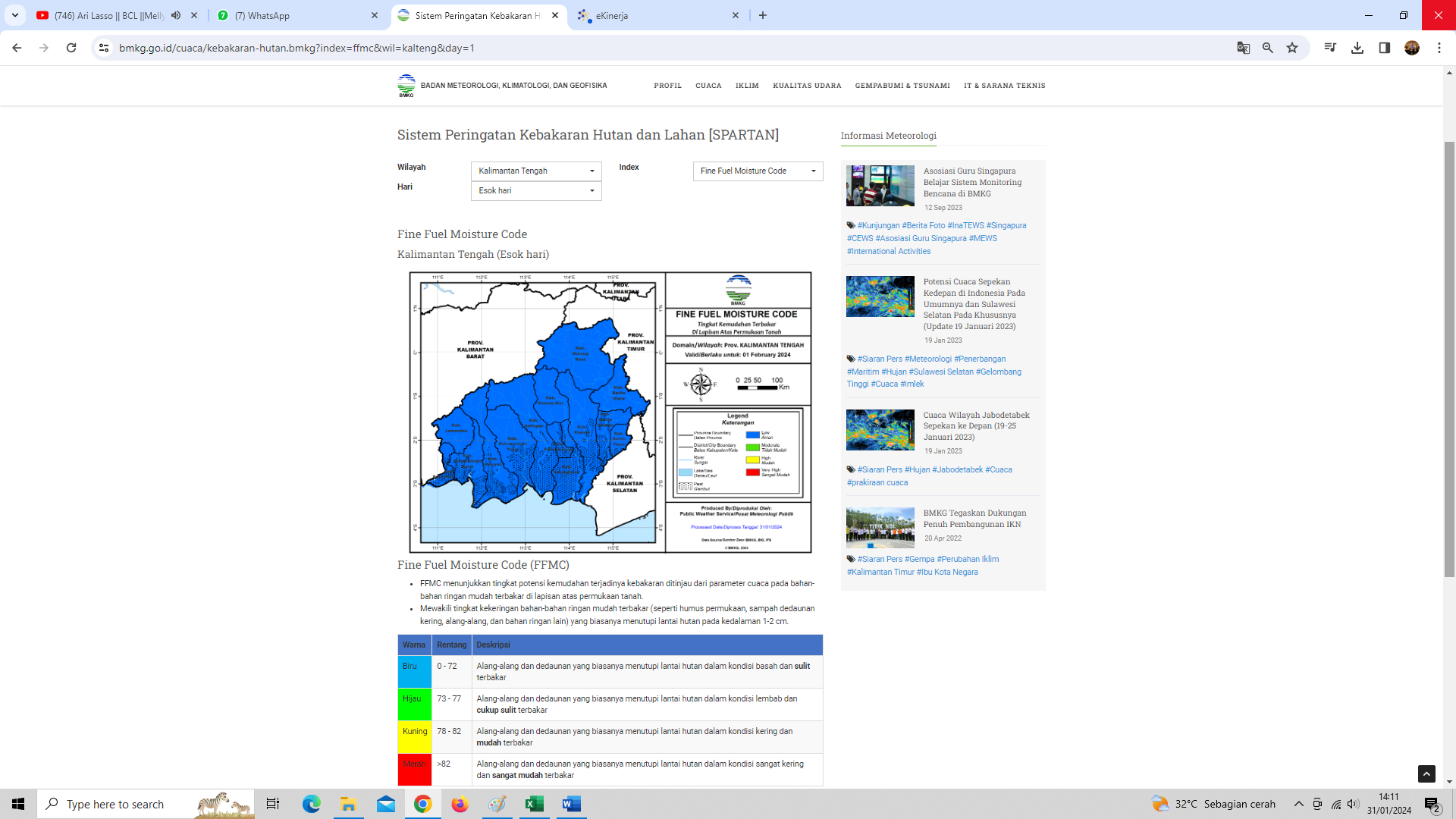
Task: Open Task View on the taskbar
Action: tap(273, 804)
